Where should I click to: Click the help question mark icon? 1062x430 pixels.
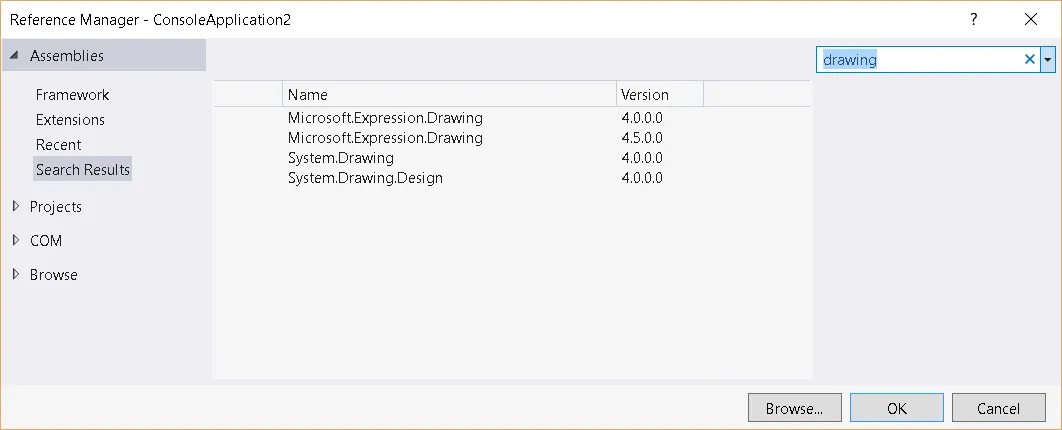point(974,19)
